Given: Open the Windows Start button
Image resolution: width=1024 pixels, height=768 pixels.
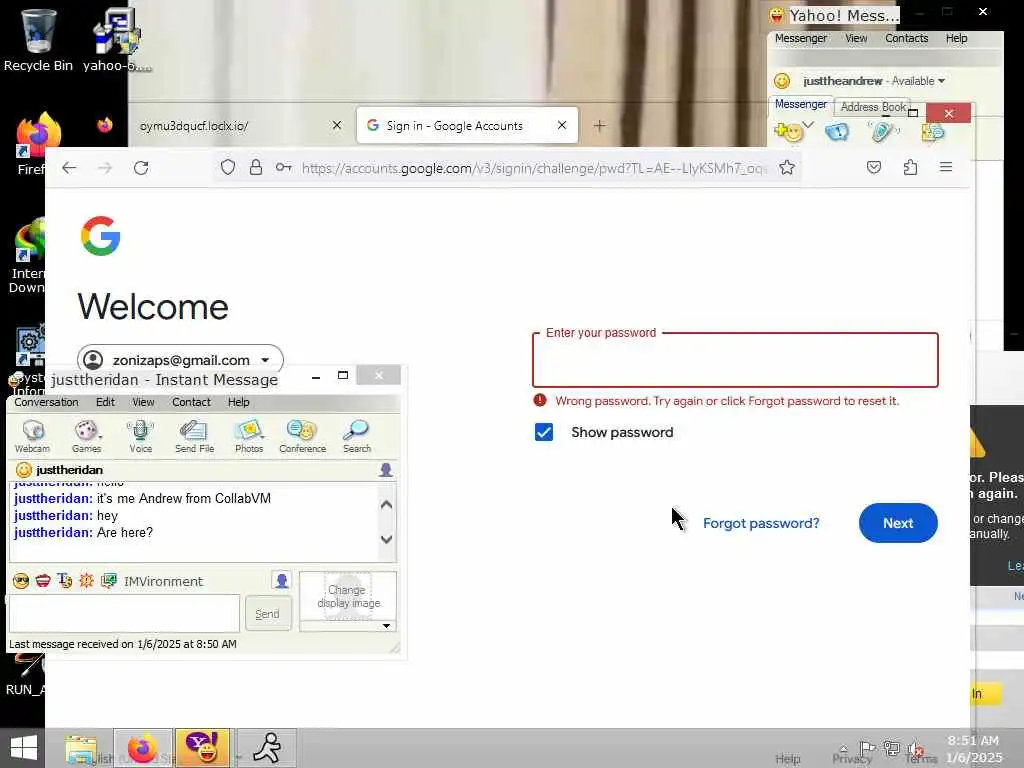Looking at the screenshot, I should pyautogui.click(x=24, y=748).
